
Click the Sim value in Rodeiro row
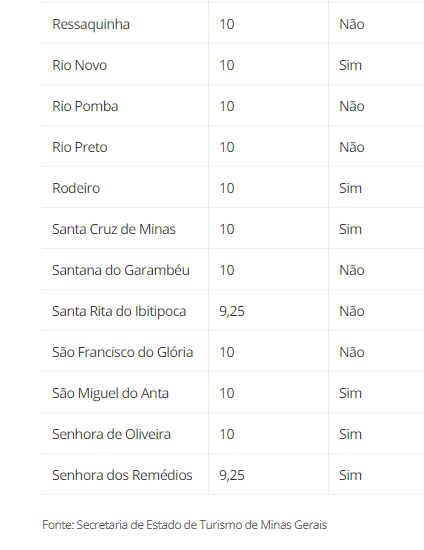pyautogui.click(x=350, y=188)
